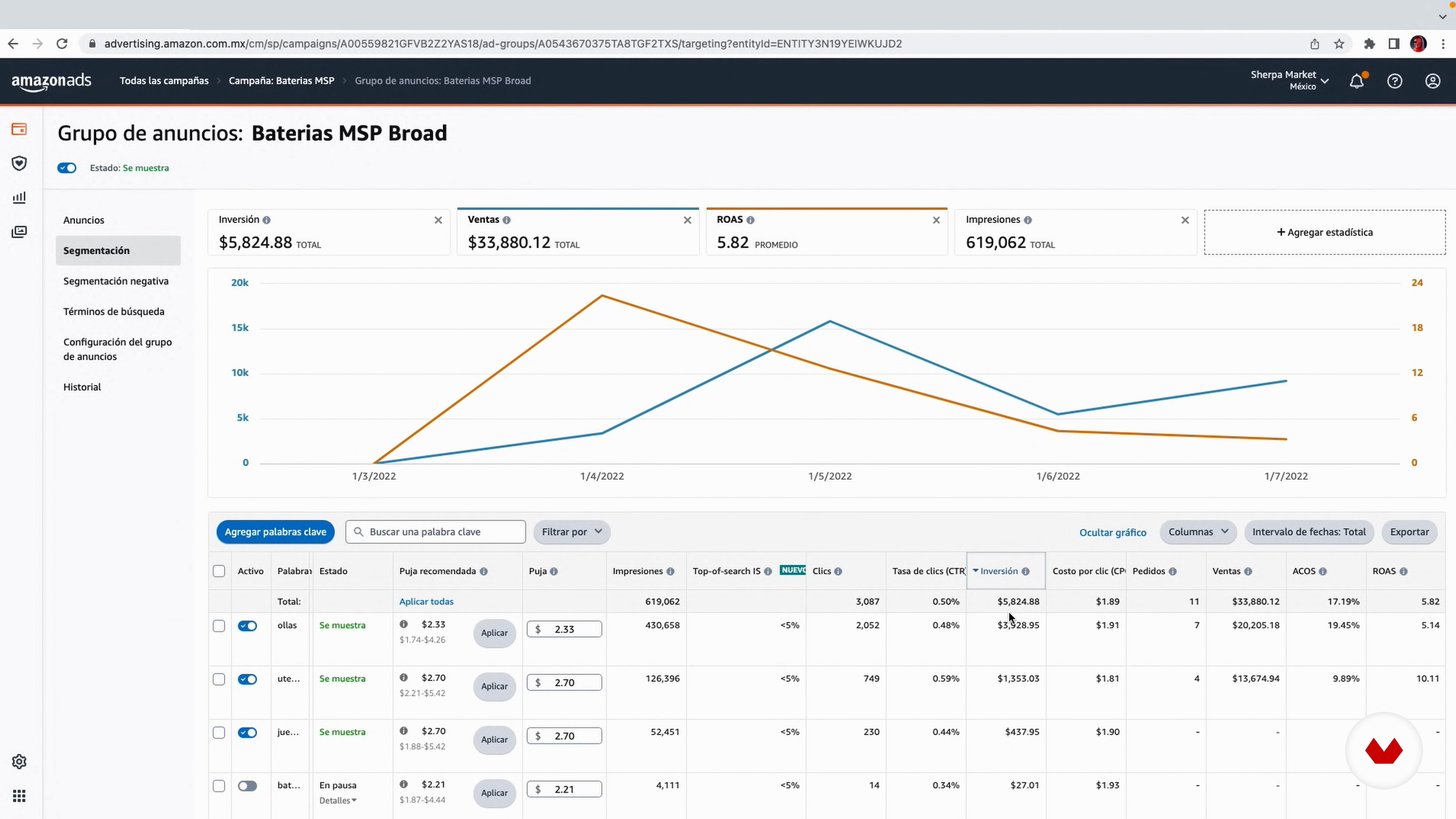Click the Amazon Ads logo
The image size is (1456, 819).
tap(52, 82)
